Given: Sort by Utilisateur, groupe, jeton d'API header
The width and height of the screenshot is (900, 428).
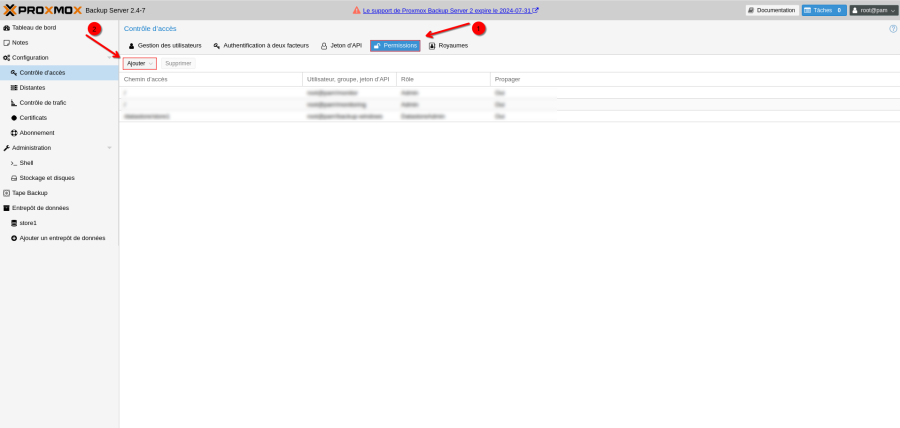Looking at the screenshot, I should point(350,79).
